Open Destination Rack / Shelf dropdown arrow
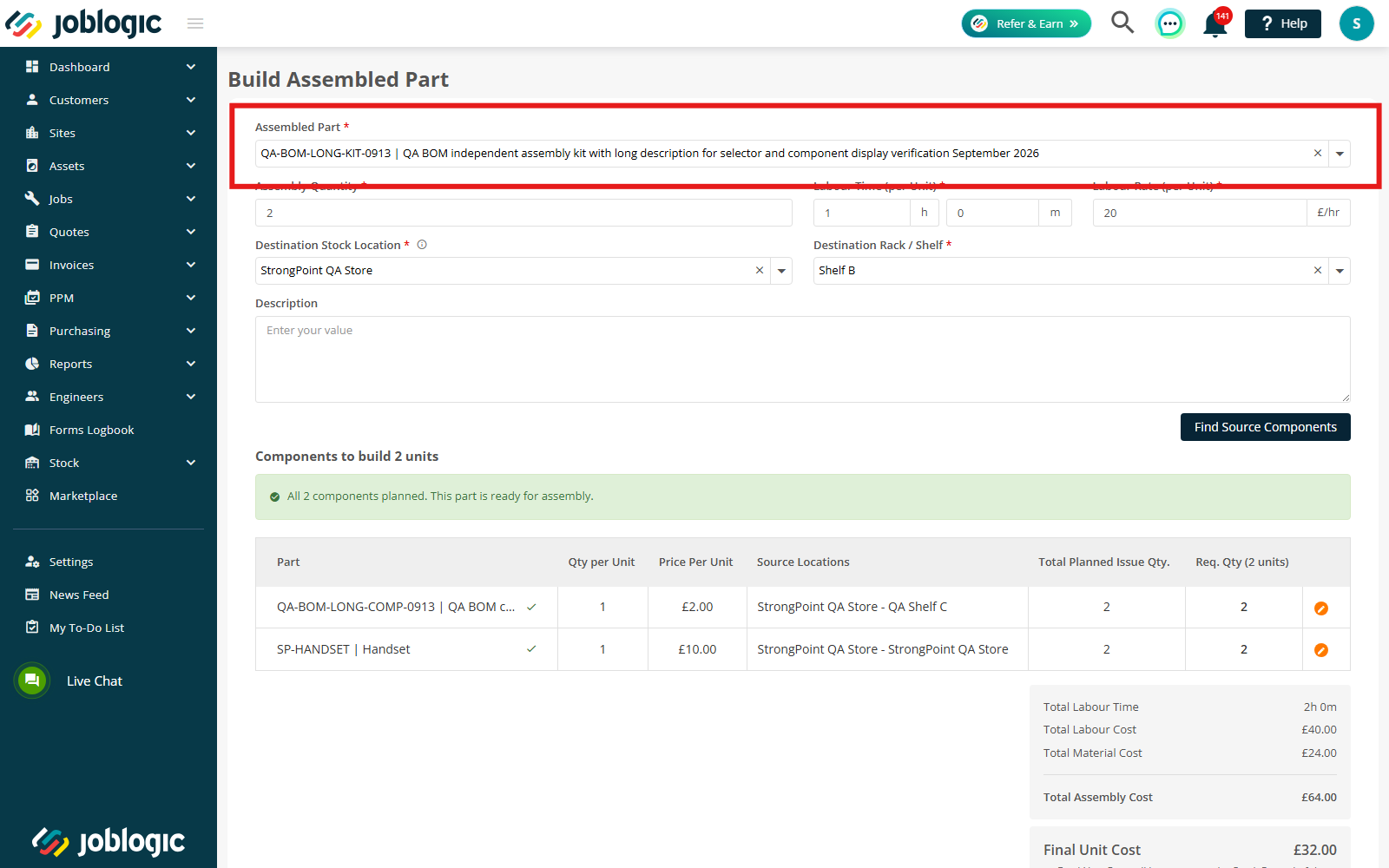The width and height of the screenshot is (1389, 868). [x=1340, y=271]
